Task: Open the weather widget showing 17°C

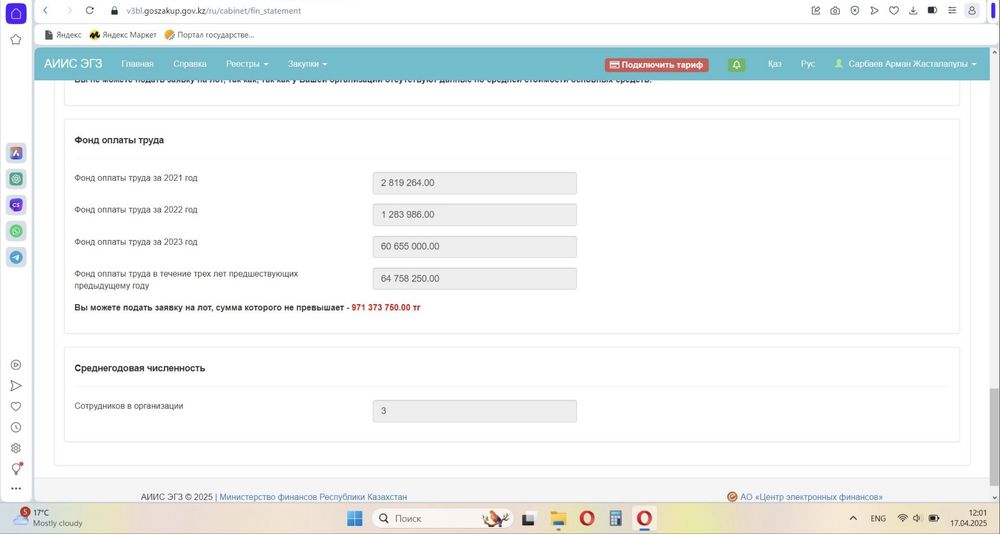Action: (x=48, y=517)
